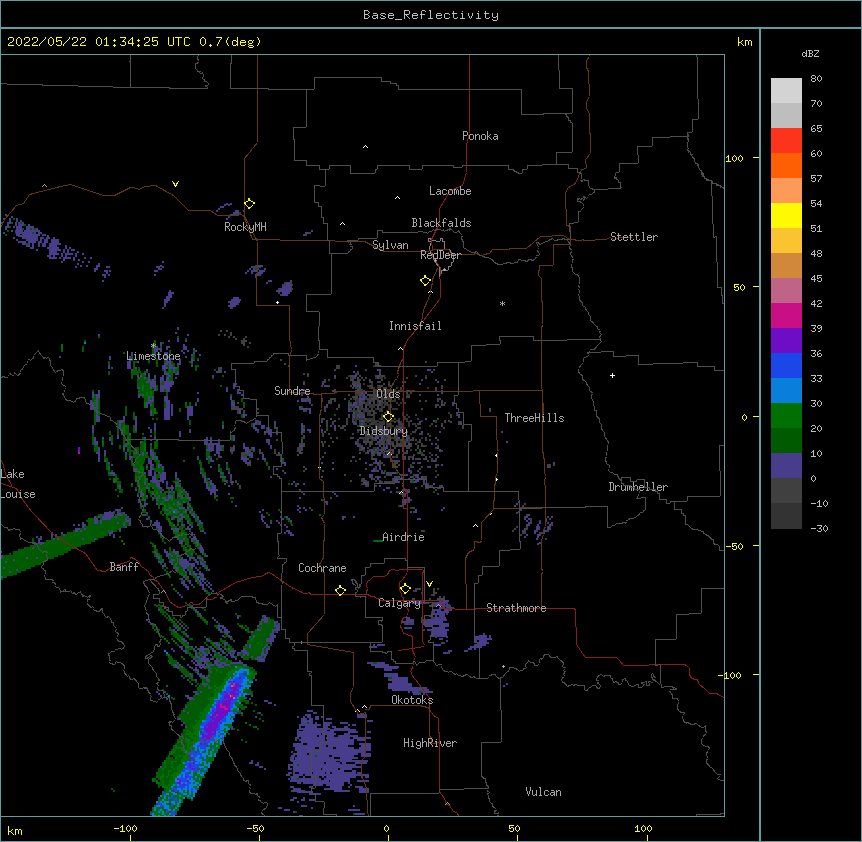Click the yellow diamond marker beside RockyMH

coord(249,204)
